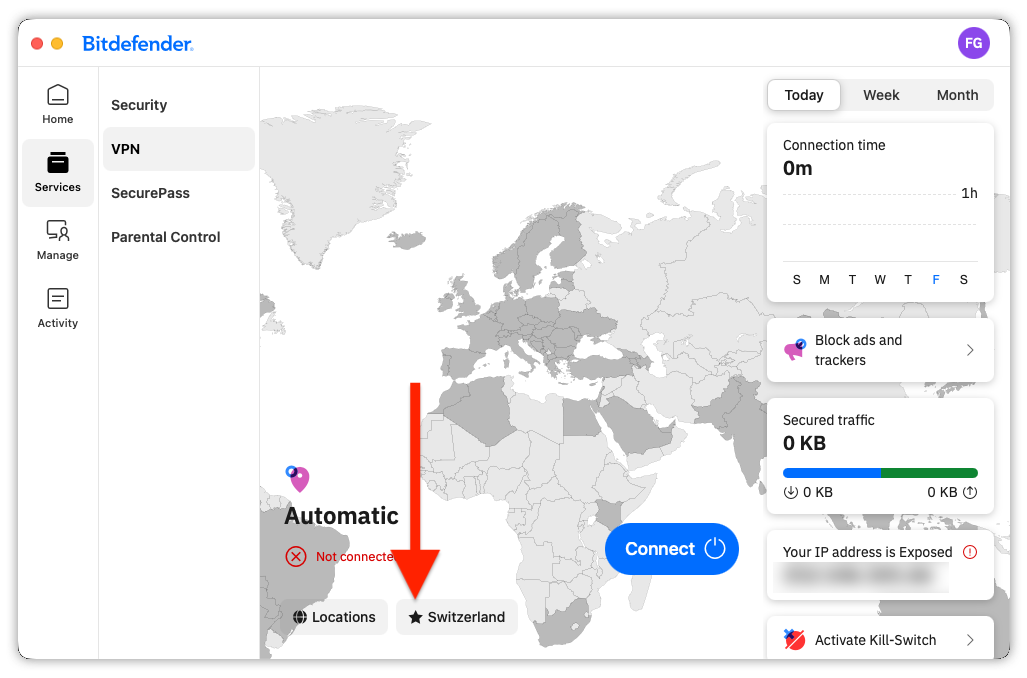Click the Bitdefender logo
The image size is (1027, 678).
click(x=138, y=43)
